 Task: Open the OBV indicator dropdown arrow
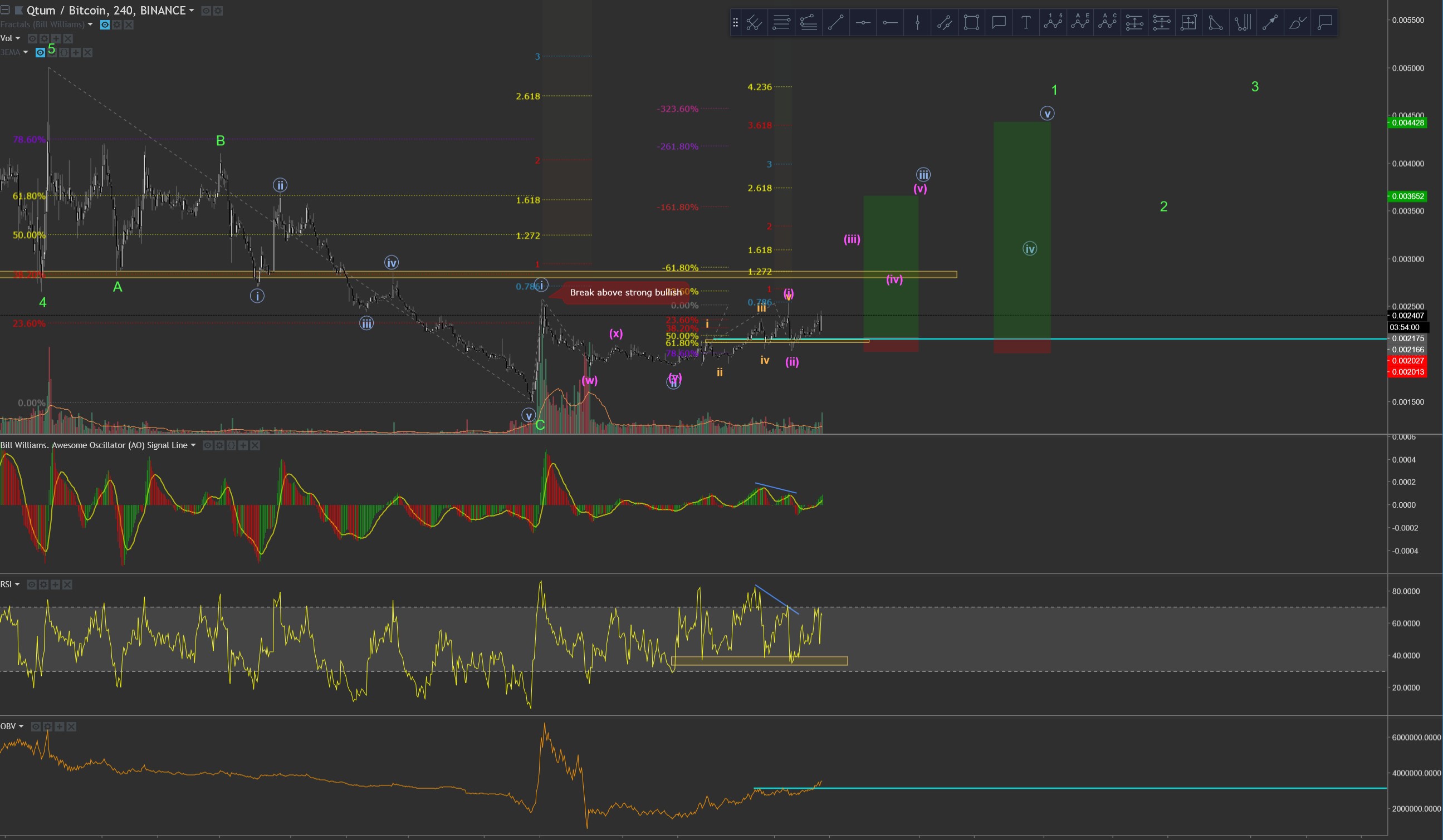pyautogui.click(x=21, y=726)
